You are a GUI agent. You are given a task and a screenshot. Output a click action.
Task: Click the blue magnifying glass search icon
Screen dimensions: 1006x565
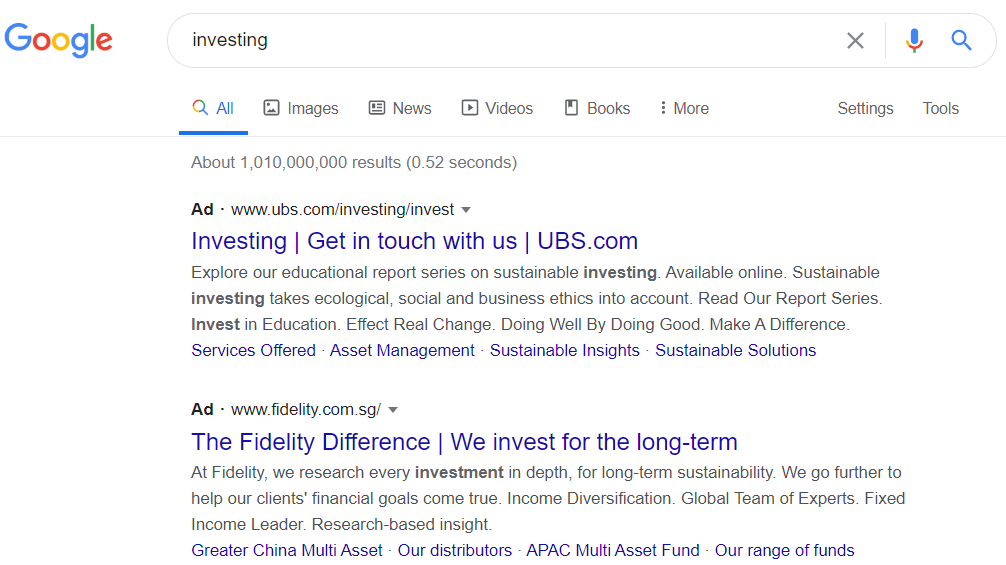coord(961,40)
